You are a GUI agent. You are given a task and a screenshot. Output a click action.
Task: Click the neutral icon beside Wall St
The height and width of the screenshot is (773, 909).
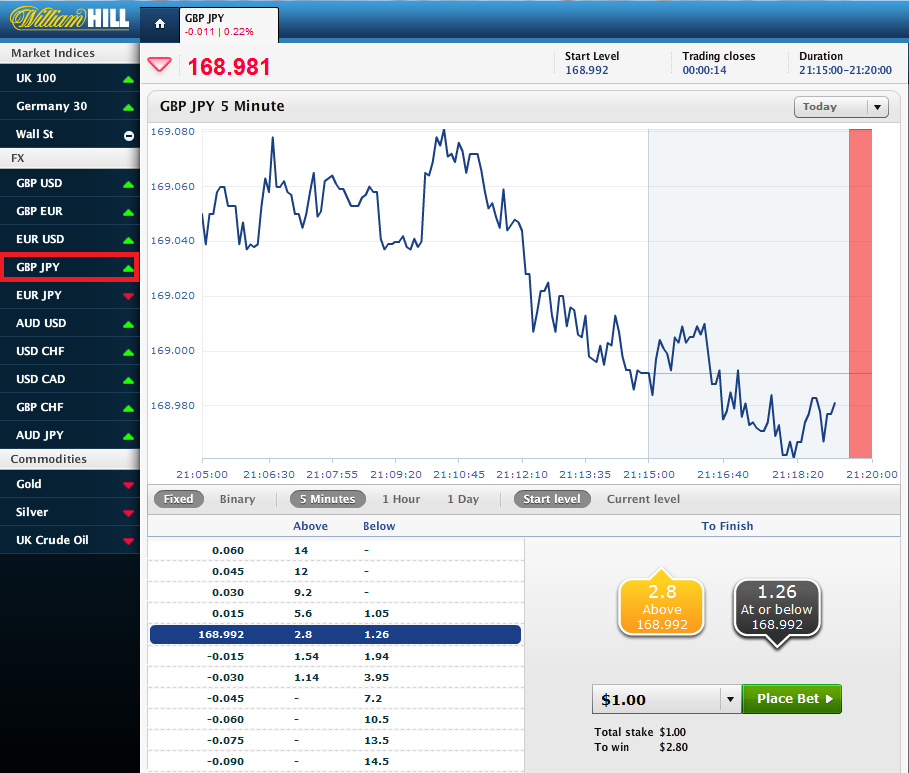coord(128,135)
